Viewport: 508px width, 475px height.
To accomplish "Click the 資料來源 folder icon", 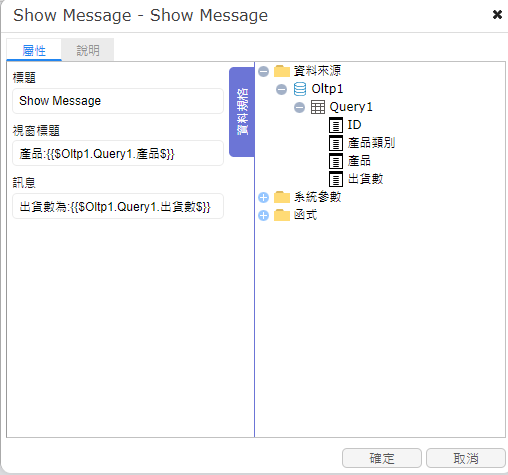I will pyautogui.click(x=282, y=71).
